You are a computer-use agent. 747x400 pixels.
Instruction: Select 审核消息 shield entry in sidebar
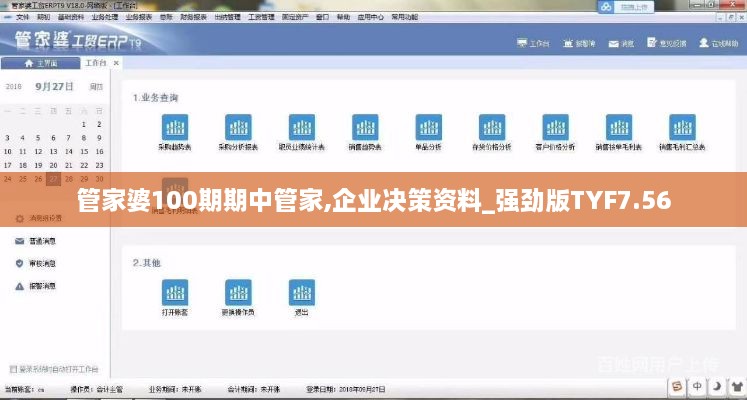(x=36, y=263)
